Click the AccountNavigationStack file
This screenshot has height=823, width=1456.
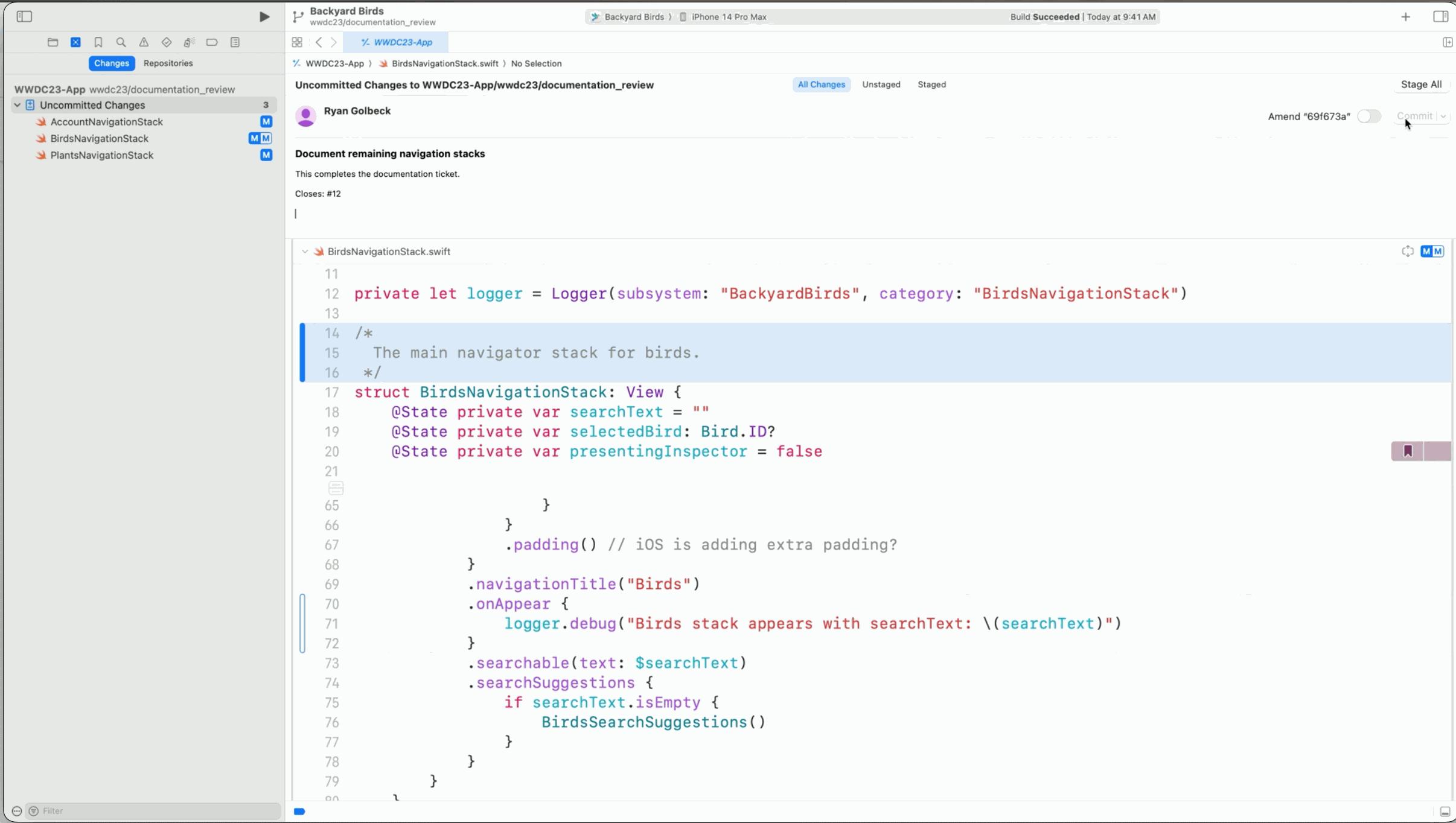[106, 121]
